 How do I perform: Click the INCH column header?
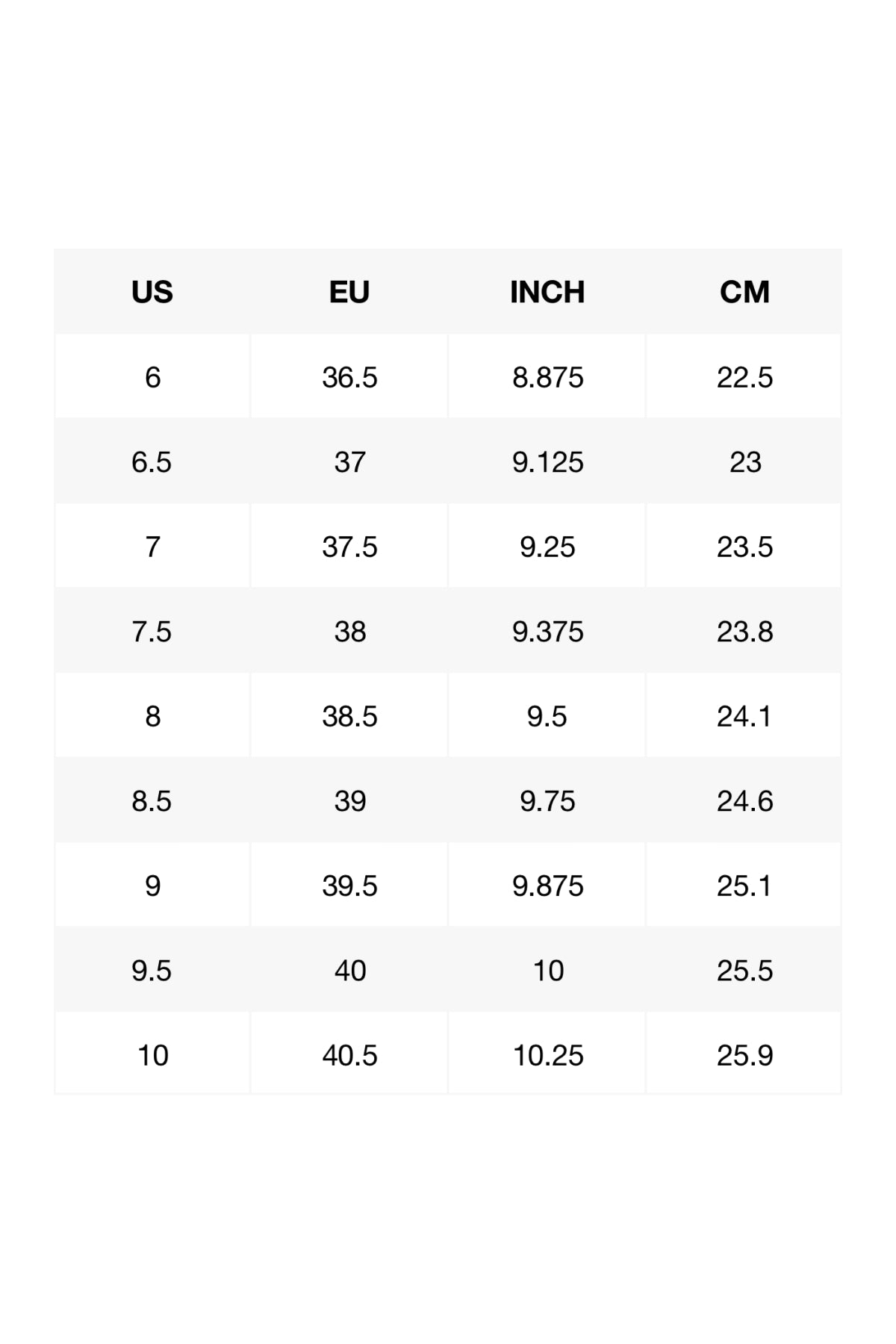(547, 292)
